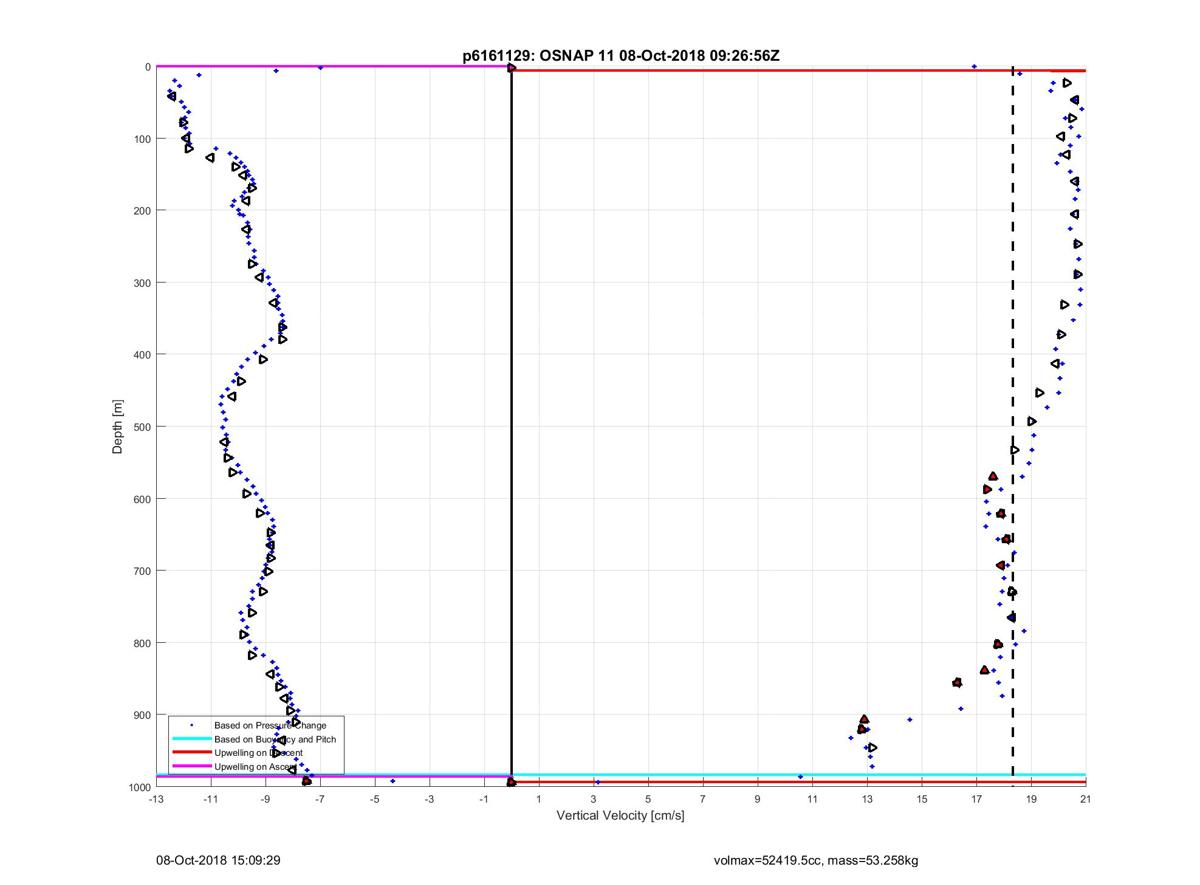Click positive velocity tick label '5'
Viewport: 1200px width, 885px height.
[x=648, y=799]
